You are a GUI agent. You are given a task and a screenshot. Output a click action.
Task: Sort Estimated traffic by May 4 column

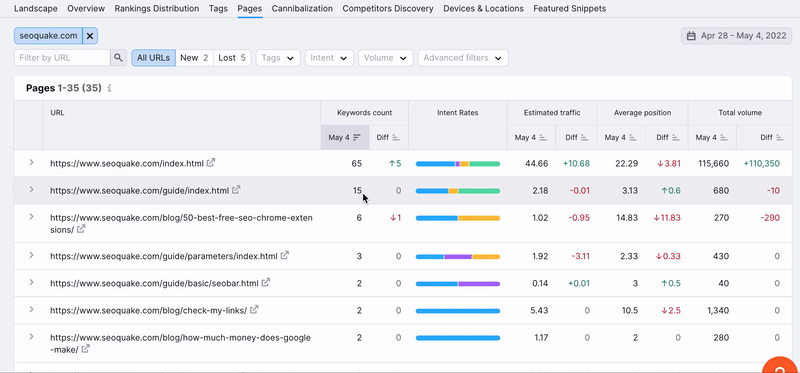click(x=543, y=137)
